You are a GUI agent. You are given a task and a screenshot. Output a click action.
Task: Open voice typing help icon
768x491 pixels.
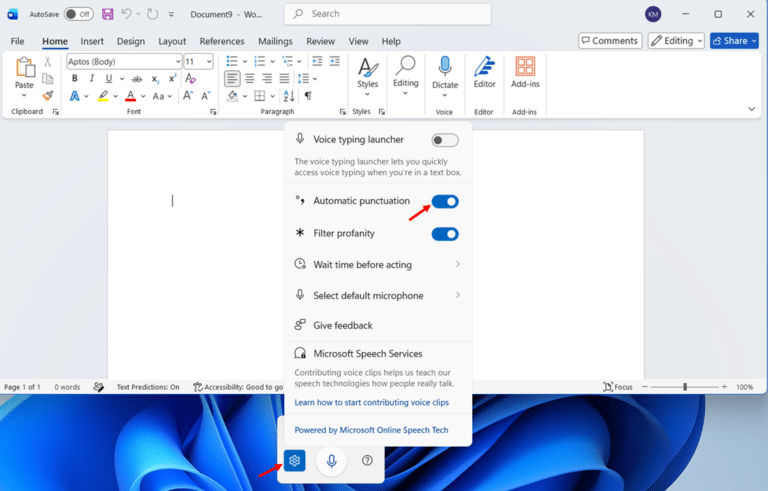(367, 461)
